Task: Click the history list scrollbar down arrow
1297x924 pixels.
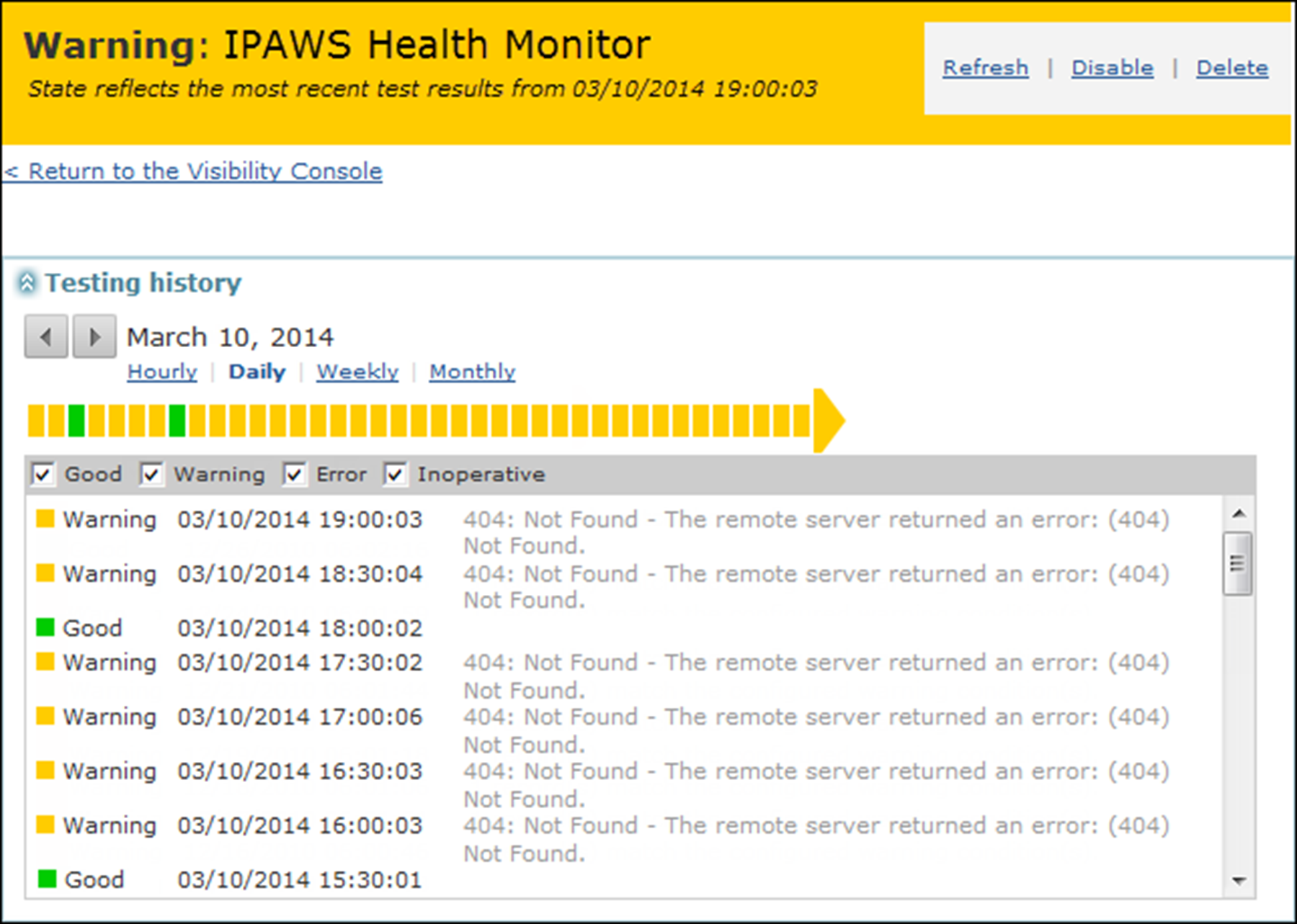Action: pyautogui.click(x=1239, y=881)
